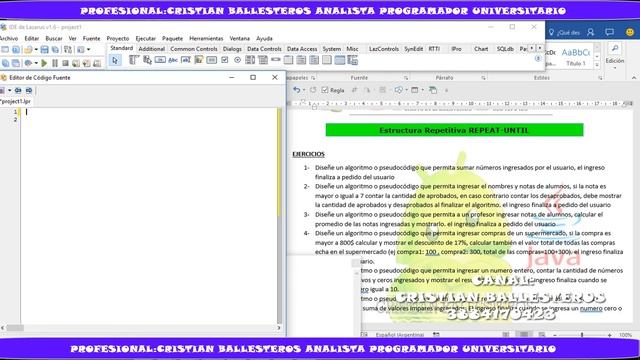
Task: Select the TGroupBox component icon
Action: pos(288,60)
